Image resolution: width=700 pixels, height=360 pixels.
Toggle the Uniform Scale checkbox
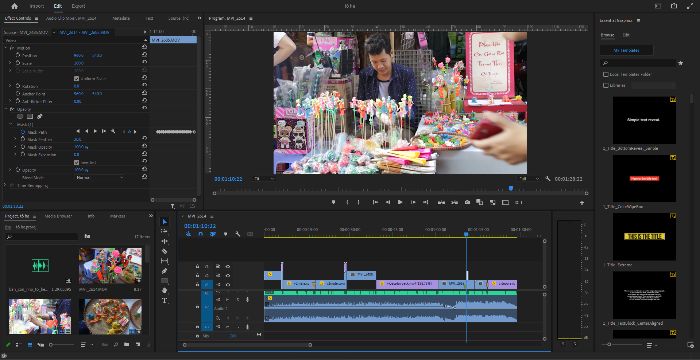tap(76, 79)
